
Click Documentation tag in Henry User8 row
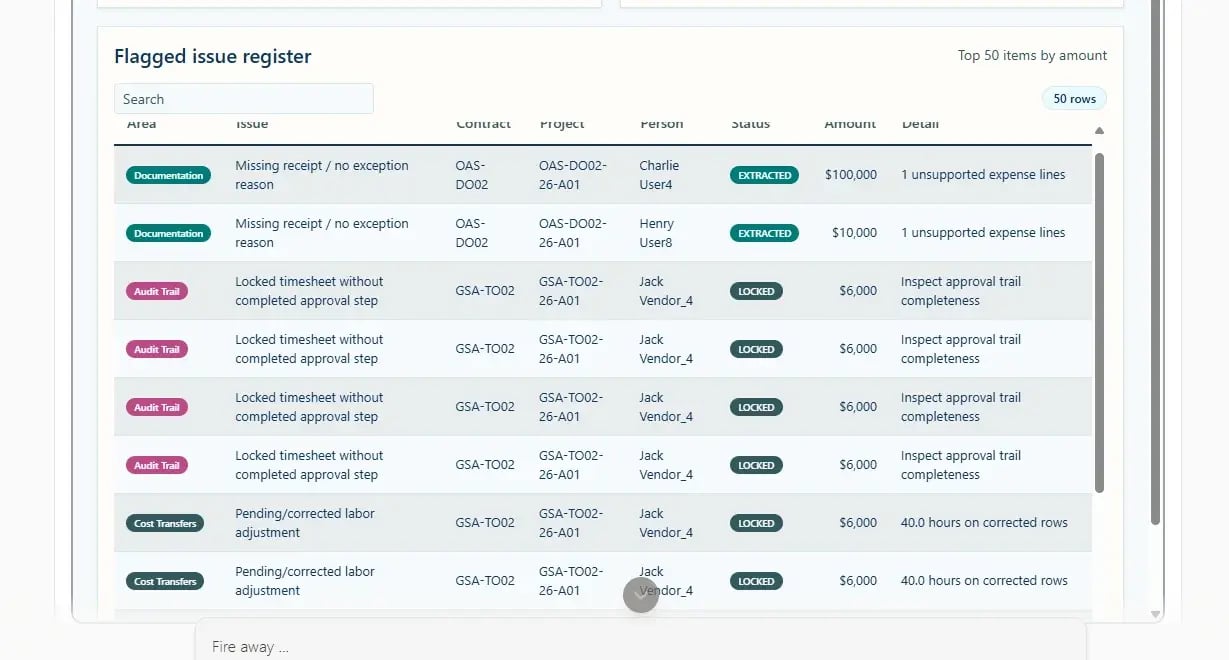coord(168,233)
